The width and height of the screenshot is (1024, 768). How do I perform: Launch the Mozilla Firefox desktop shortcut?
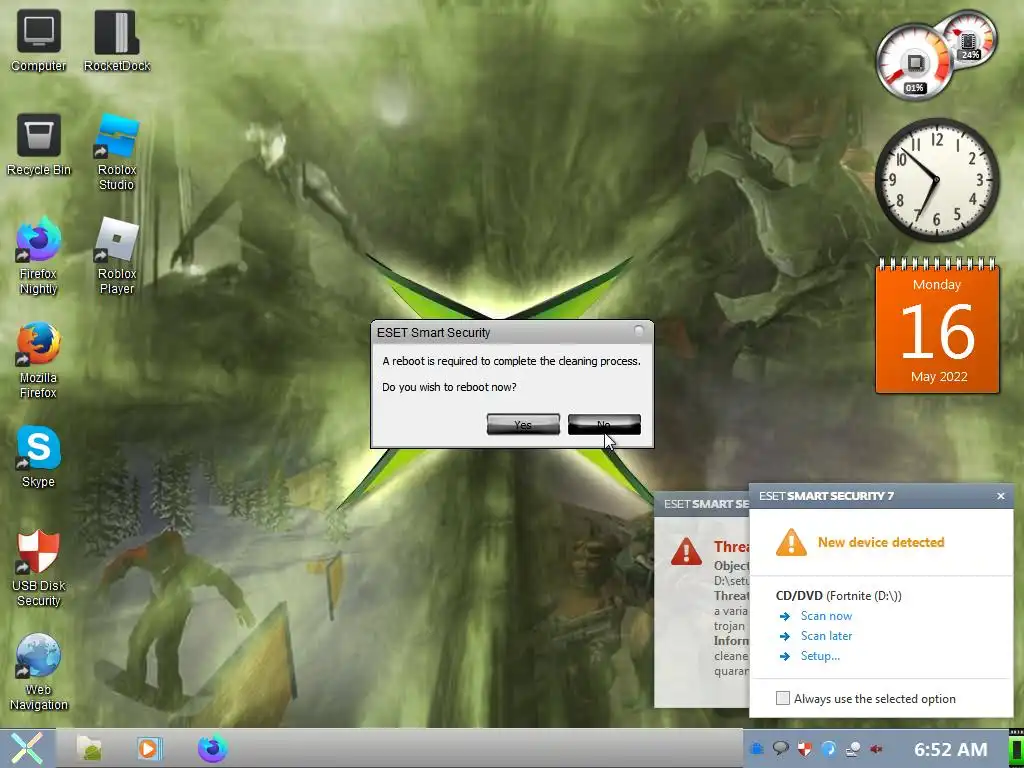[39, 360]
